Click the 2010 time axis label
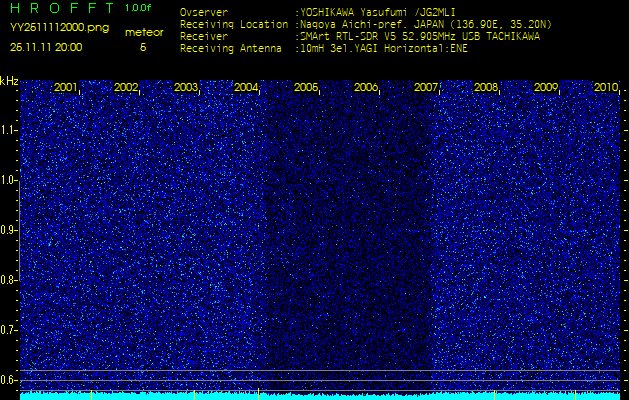Screen dimensions: 629x400 tap(606, 87)
